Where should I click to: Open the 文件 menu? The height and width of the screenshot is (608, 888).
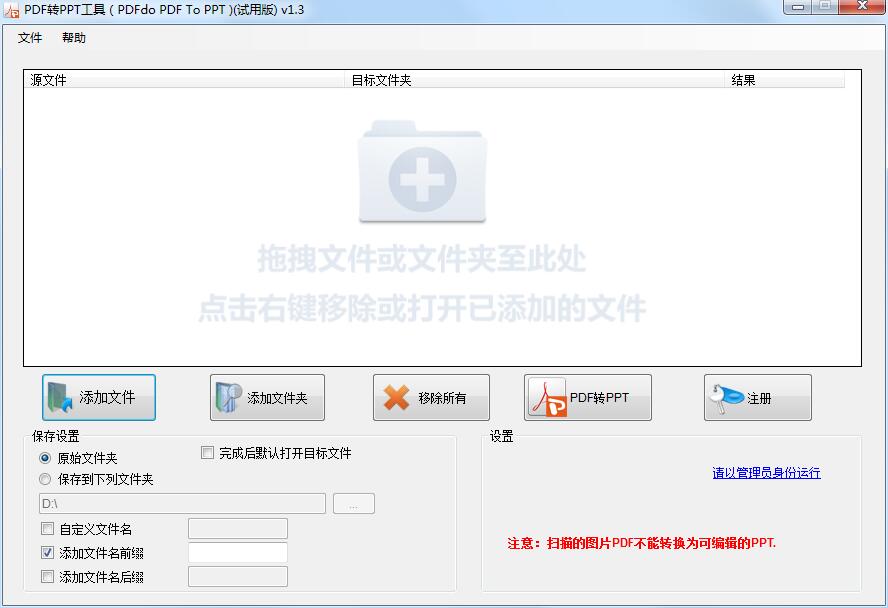tap(29, 38)
